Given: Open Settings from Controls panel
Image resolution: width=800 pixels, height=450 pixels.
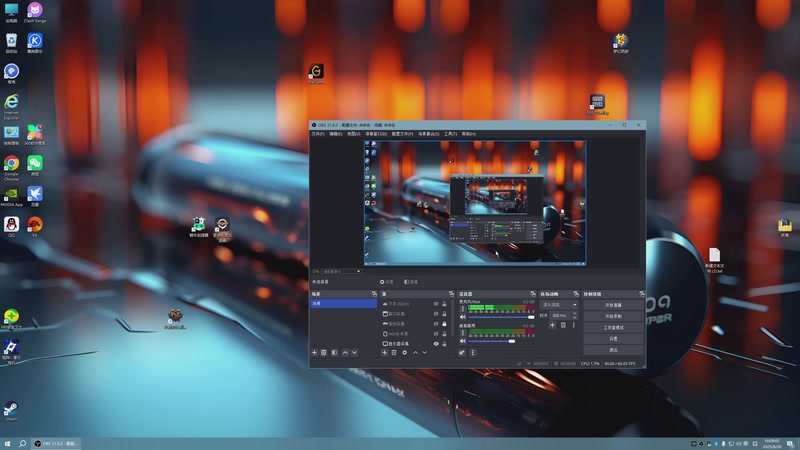Looking at the screenshot, I should pyautogui.click(x=614, y=339).
